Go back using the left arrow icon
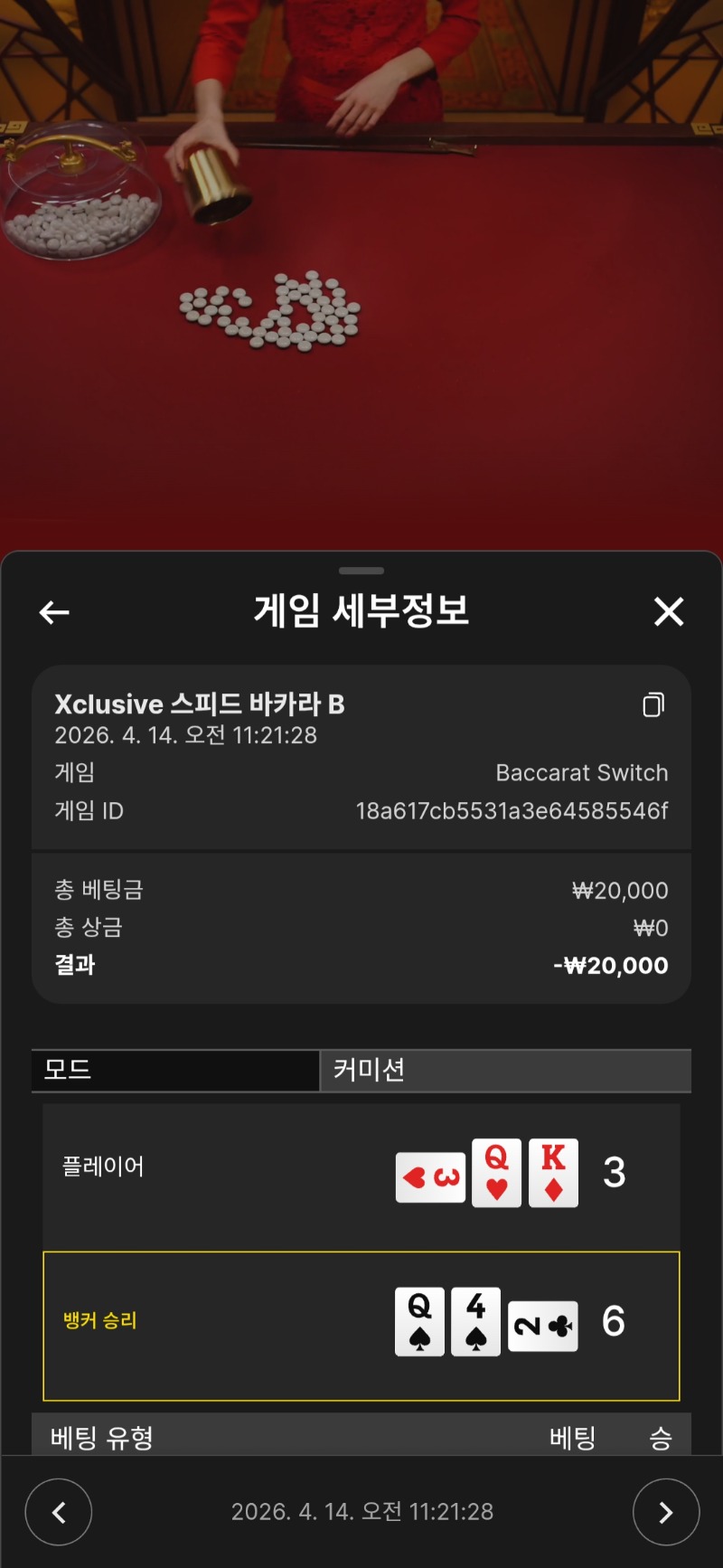 point(54,612)
